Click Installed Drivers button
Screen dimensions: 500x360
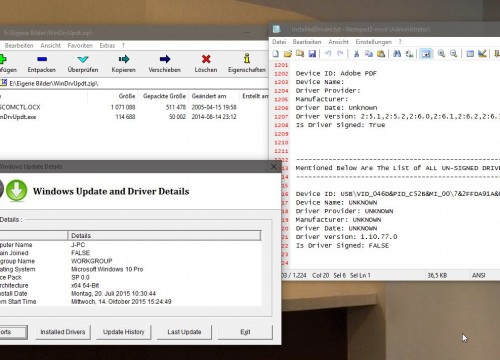click(63, 332)
